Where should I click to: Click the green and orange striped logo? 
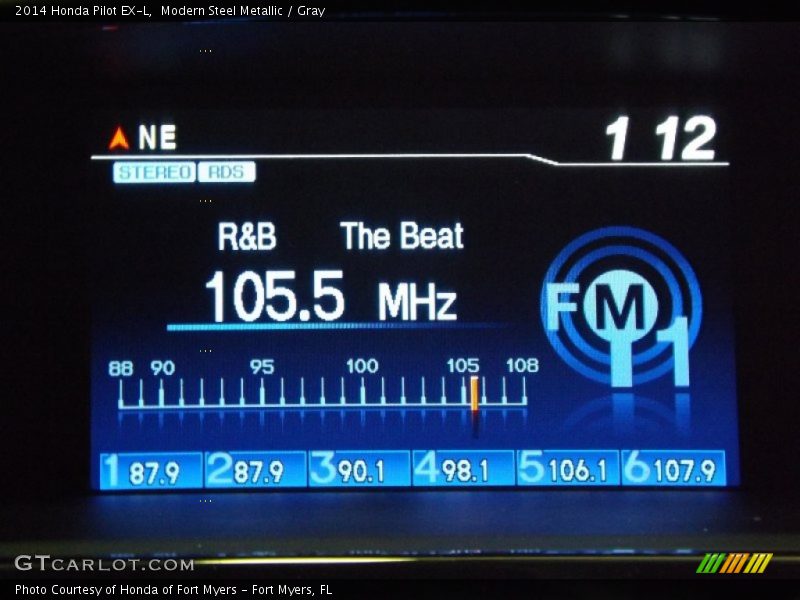pyautogui.click(x=734, y=563)
